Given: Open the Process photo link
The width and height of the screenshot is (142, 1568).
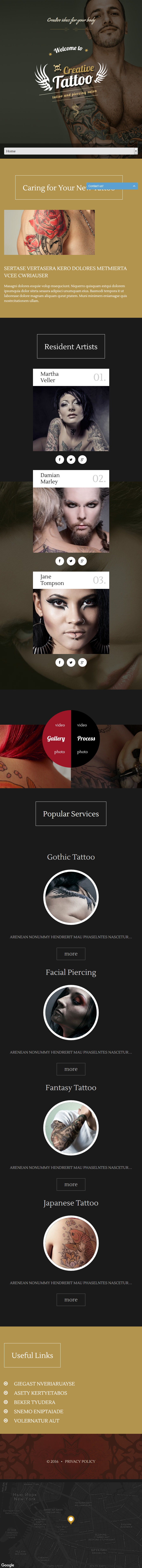Looking at the screenshot, I should [82, 752].
